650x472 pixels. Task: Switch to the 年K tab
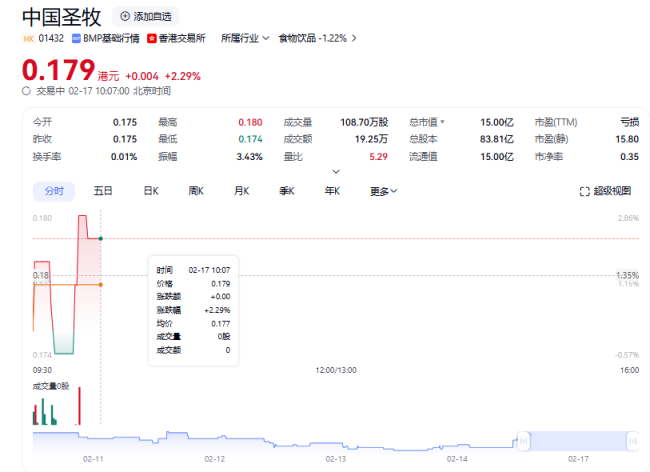point(332,191)
